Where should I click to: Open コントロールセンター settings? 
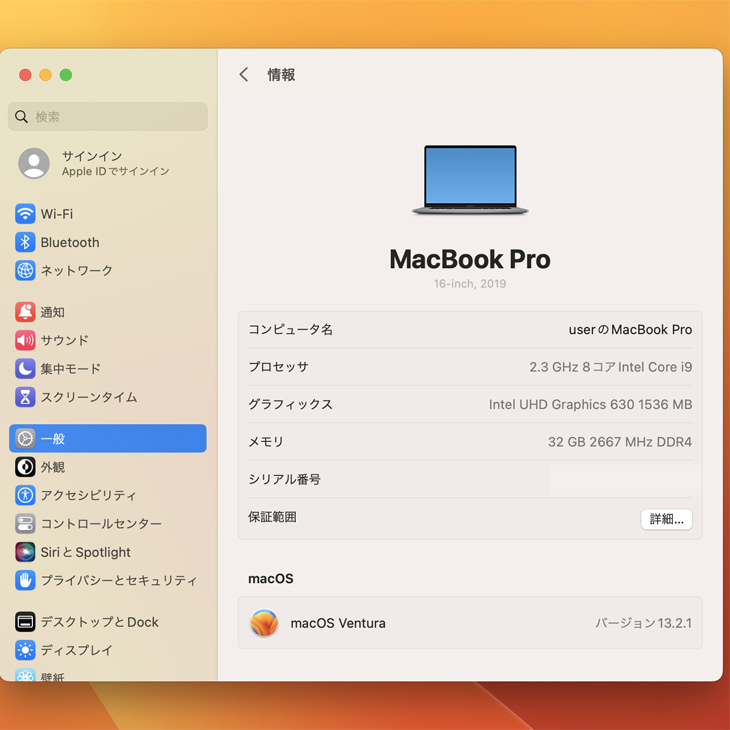100,524
